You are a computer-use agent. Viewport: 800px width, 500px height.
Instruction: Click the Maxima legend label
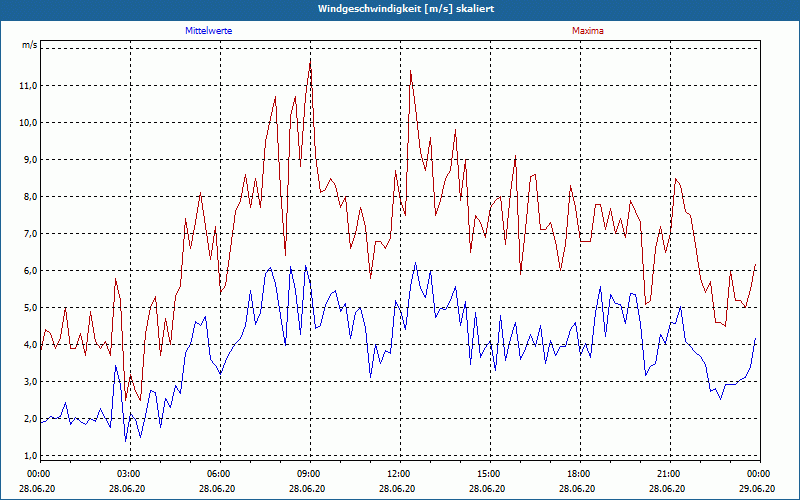pyautogui.click(x=588, y=31)
